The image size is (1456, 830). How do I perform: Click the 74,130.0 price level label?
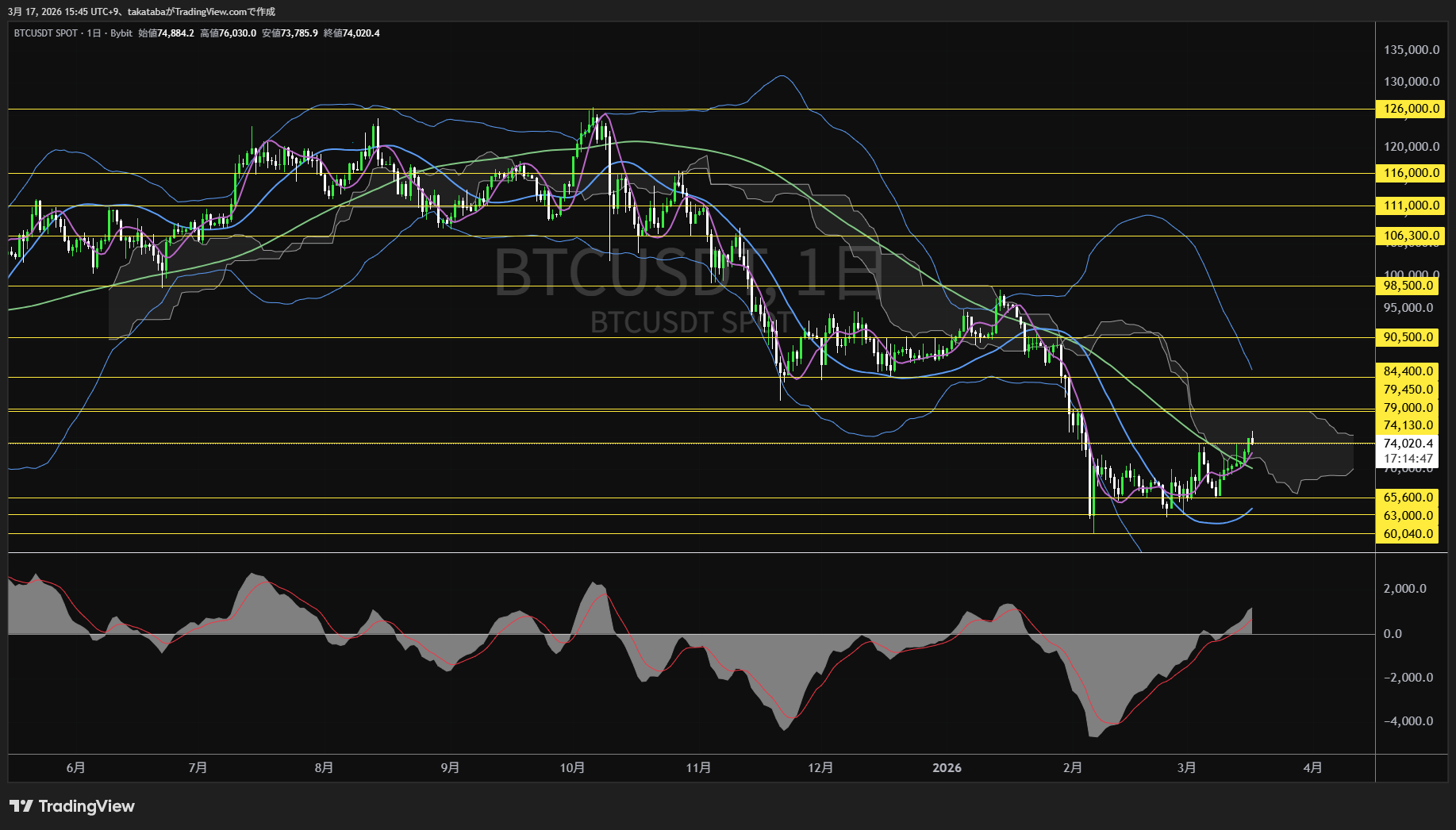(1408, 425)
